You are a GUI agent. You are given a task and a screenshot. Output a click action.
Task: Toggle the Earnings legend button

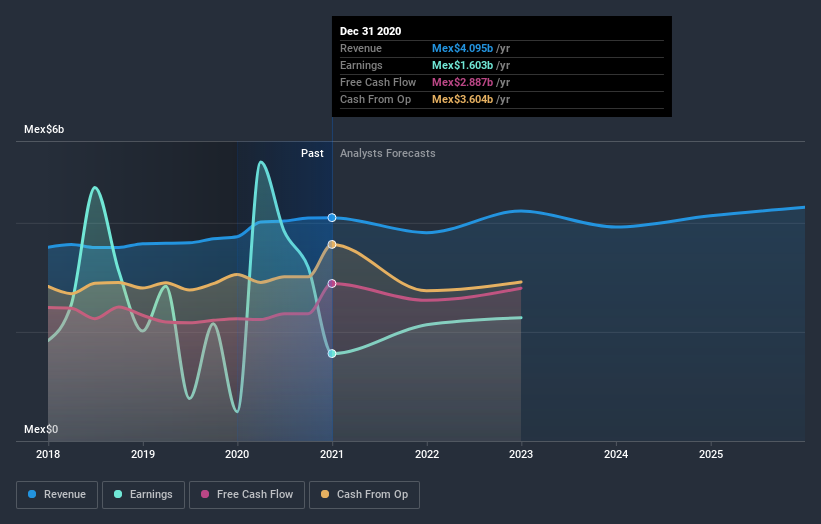143,495
